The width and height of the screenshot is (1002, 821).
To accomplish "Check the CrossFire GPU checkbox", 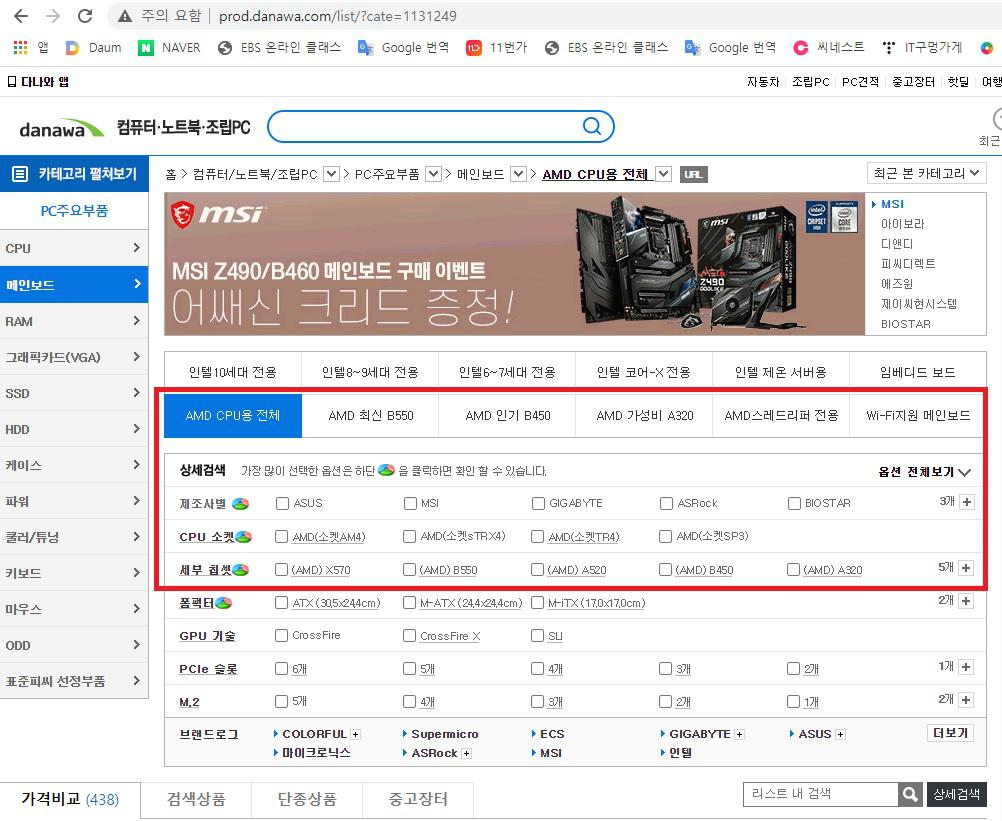I will point(281,636).
